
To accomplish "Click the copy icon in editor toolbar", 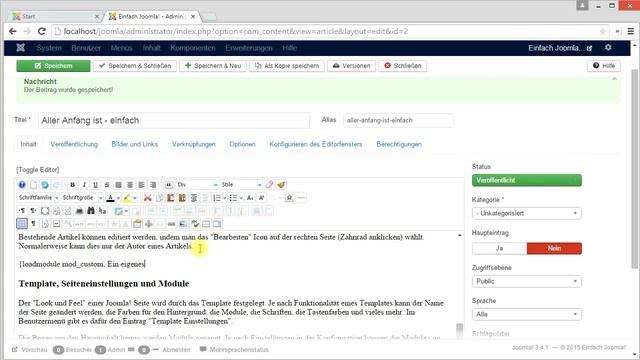I will 159,198.
